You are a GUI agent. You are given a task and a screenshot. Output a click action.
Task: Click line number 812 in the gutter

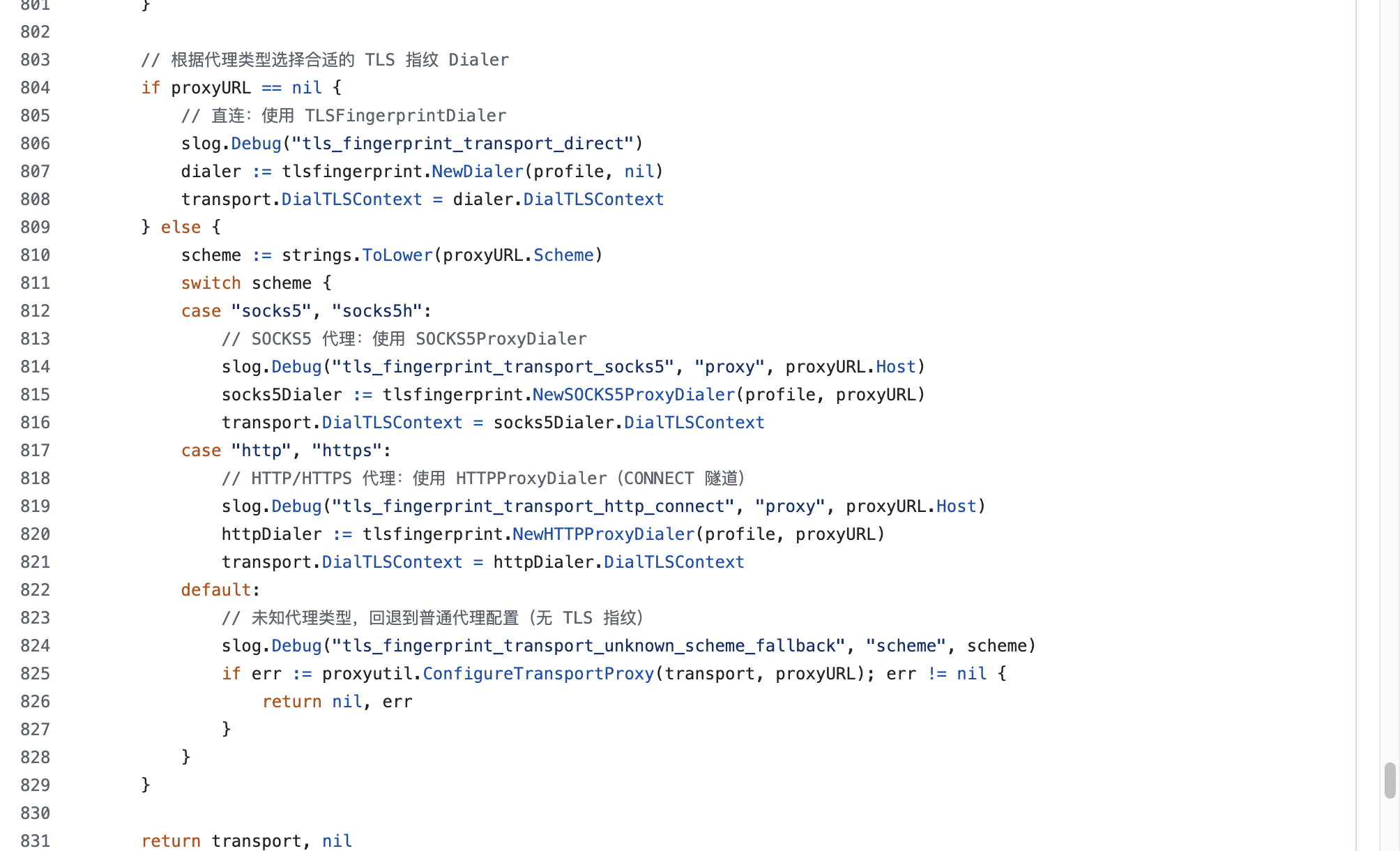pyautogui.click(x=35, y=311)
